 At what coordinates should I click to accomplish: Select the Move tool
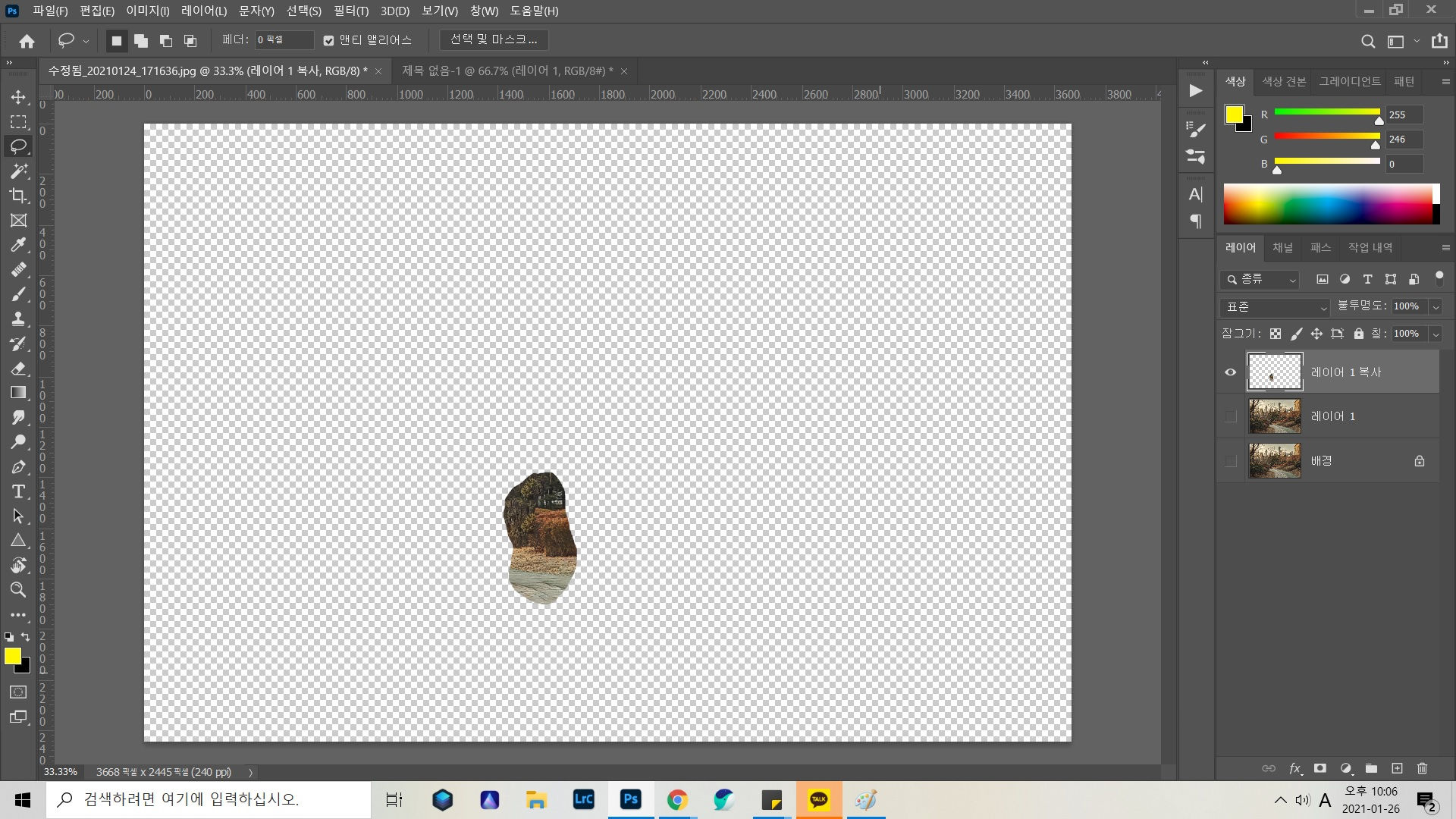click(18, 97)
